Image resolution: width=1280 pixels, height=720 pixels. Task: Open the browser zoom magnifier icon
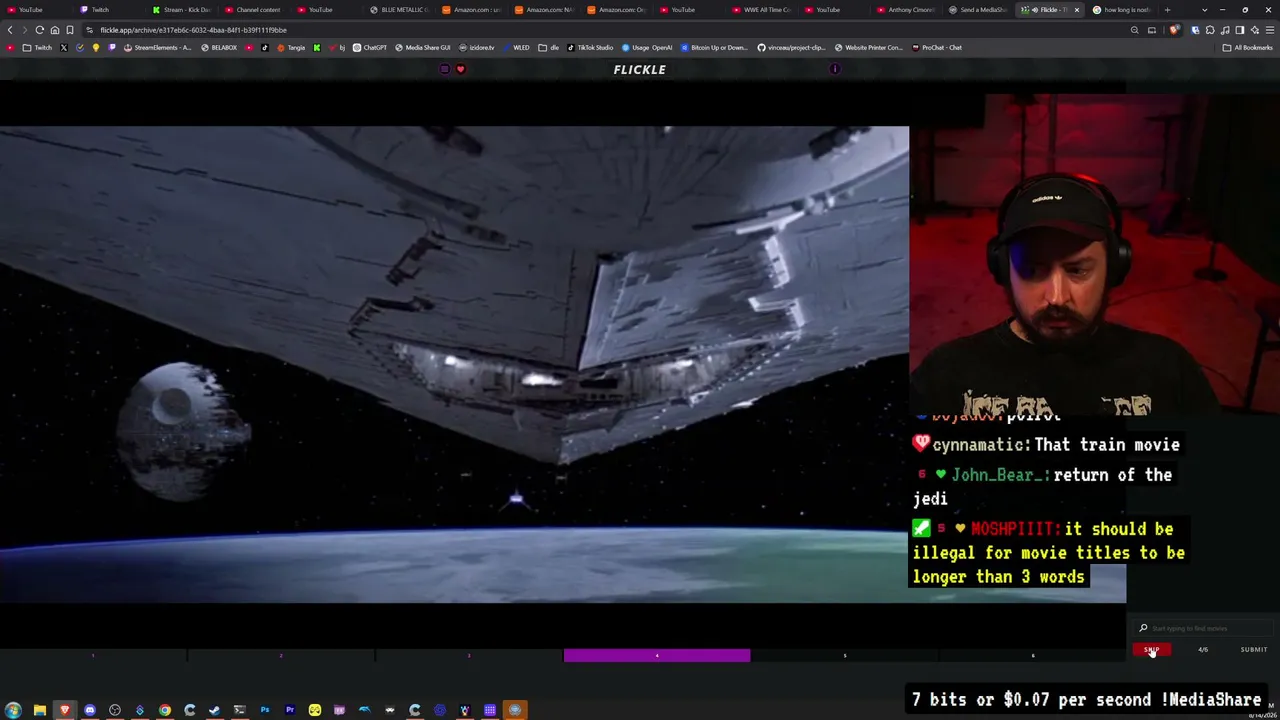pos(1134,30)
